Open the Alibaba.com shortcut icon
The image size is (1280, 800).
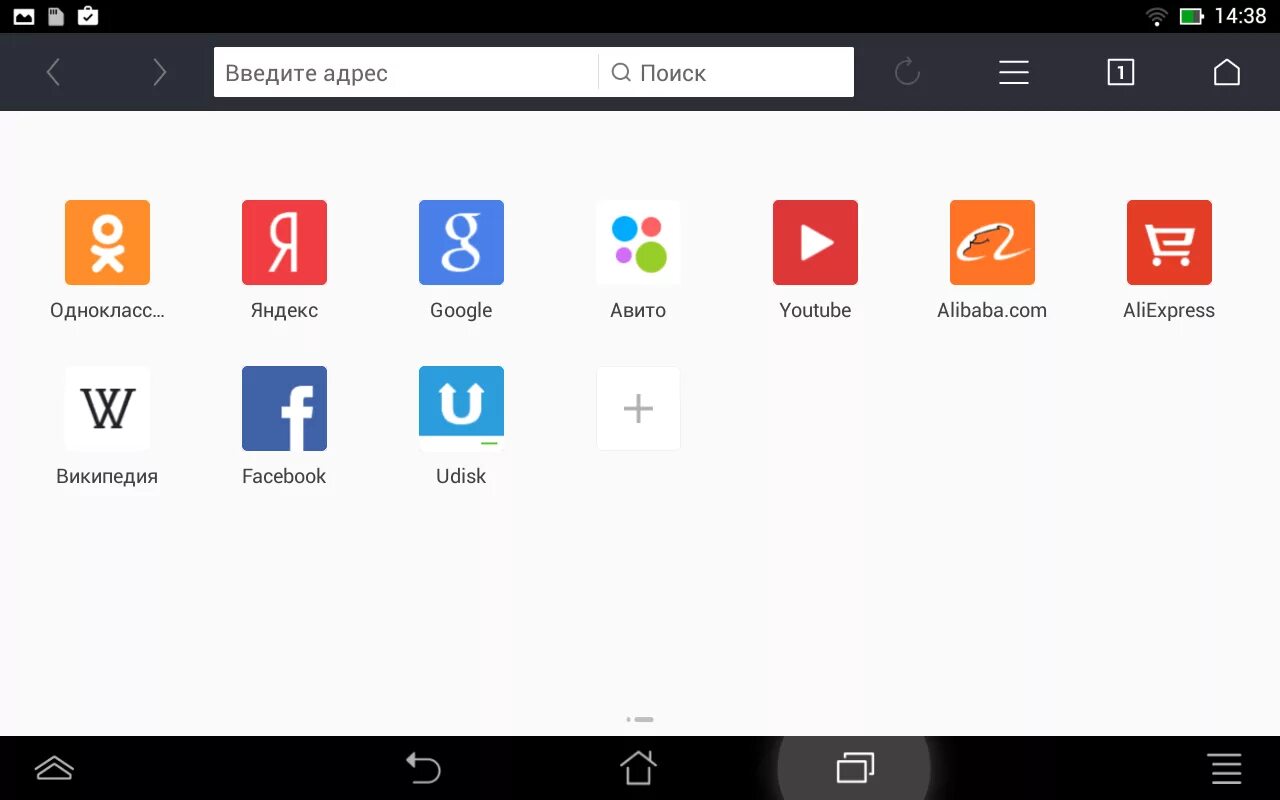(992, 242)
